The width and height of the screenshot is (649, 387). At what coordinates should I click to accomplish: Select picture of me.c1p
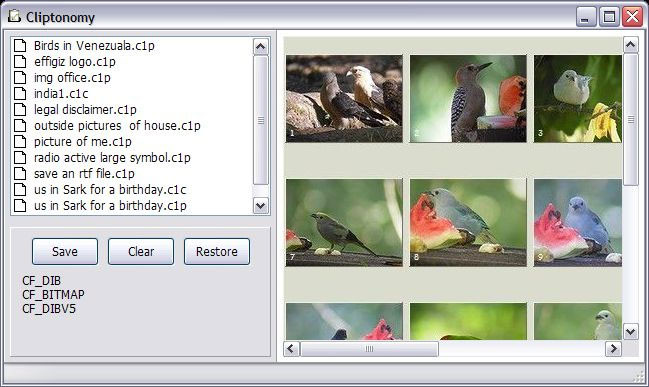pos(83,142)
